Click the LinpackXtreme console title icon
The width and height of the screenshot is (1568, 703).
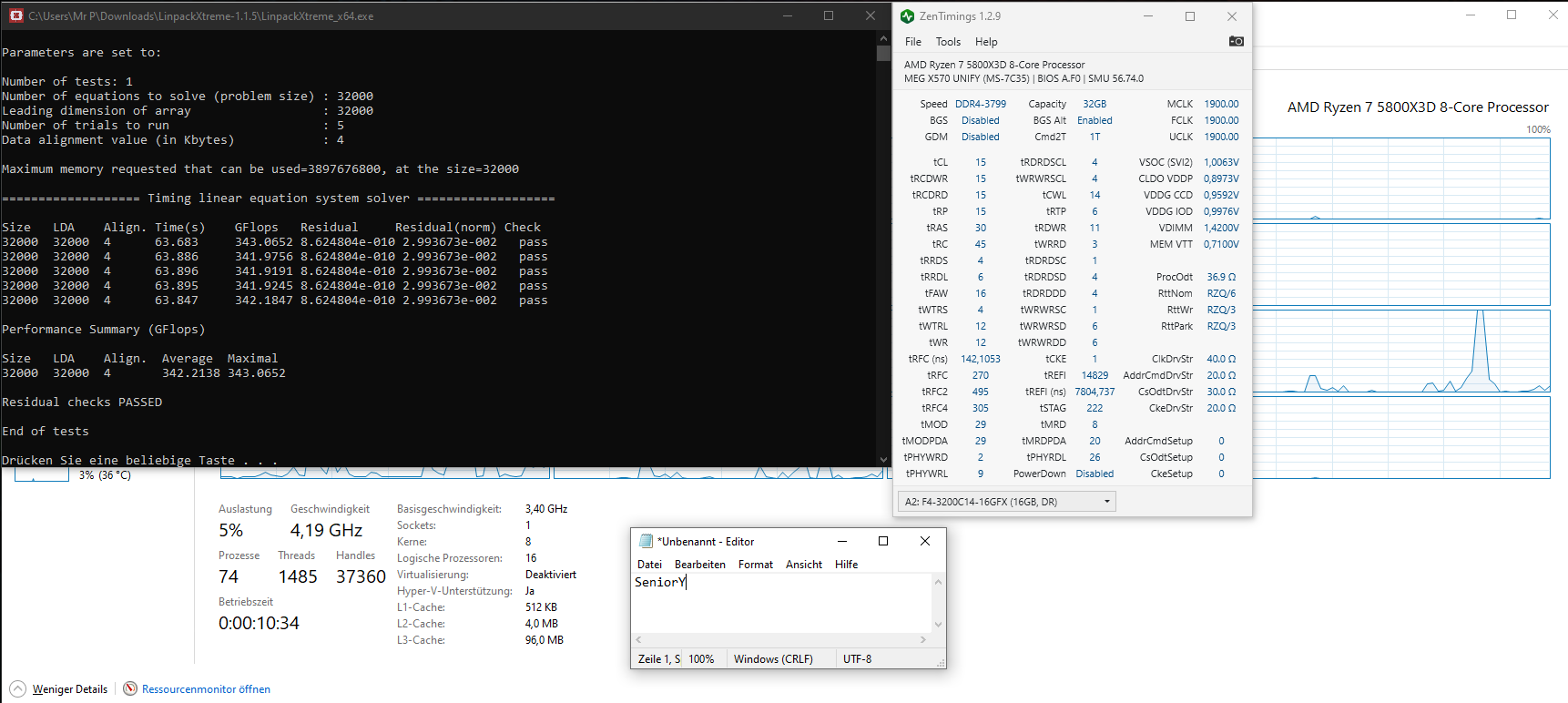click(x=15, y=15)
